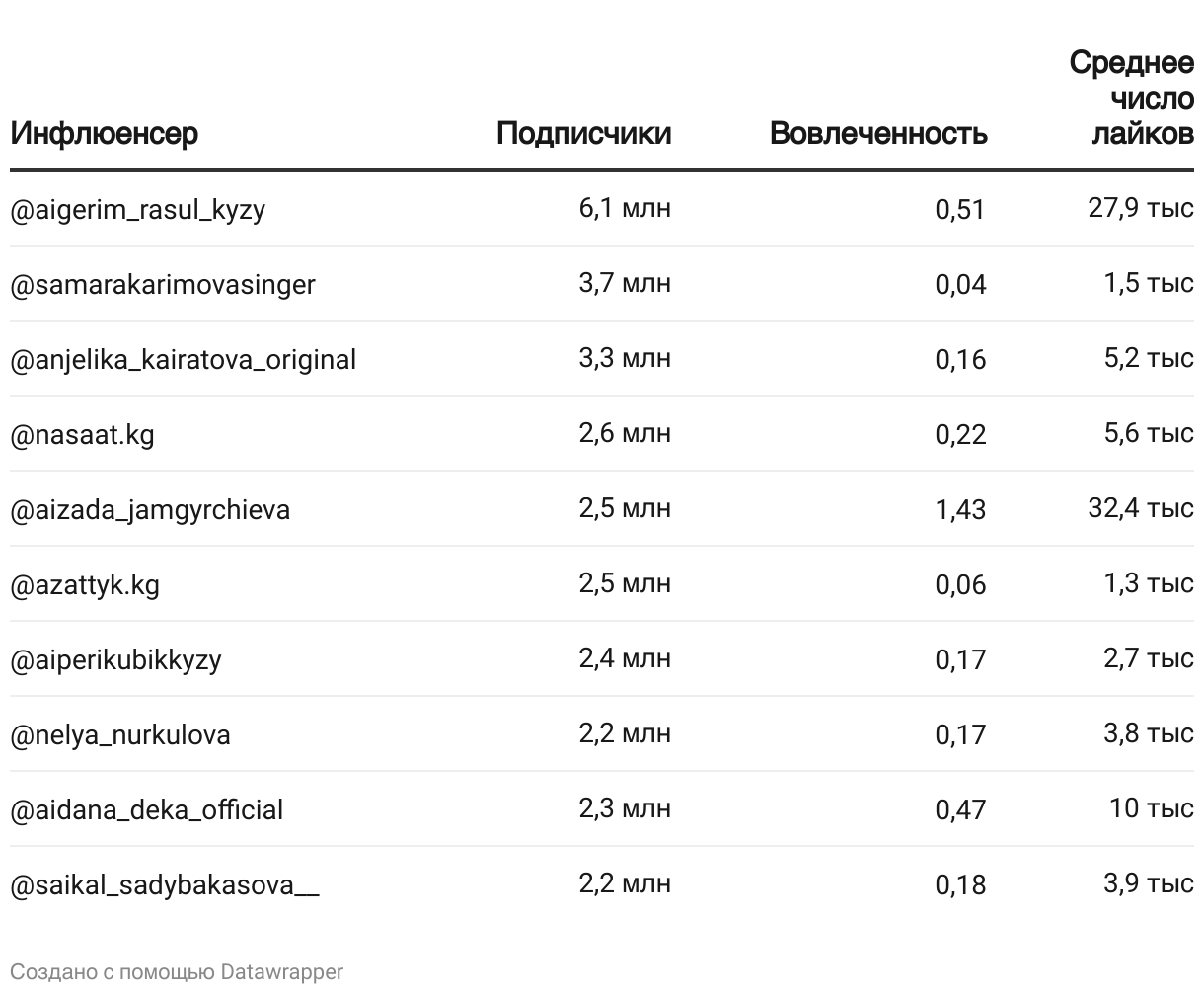This screenshot has height=995, width=1204.
Task: Click the @azattyk.kg handle
Action: pos(85,585)
